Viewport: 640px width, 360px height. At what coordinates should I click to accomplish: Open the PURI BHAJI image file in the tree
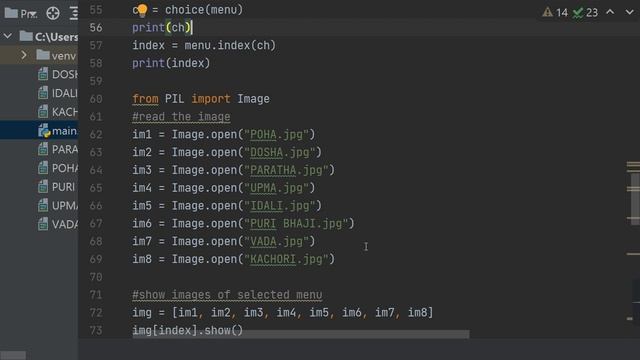click(x=63, y=187)
